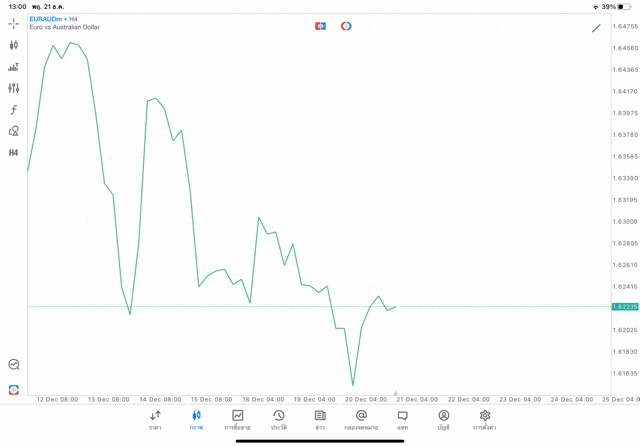Screen dimensions: 640x447
Task: Tap the EURAUDm symbol title
Action: point(46,19)
